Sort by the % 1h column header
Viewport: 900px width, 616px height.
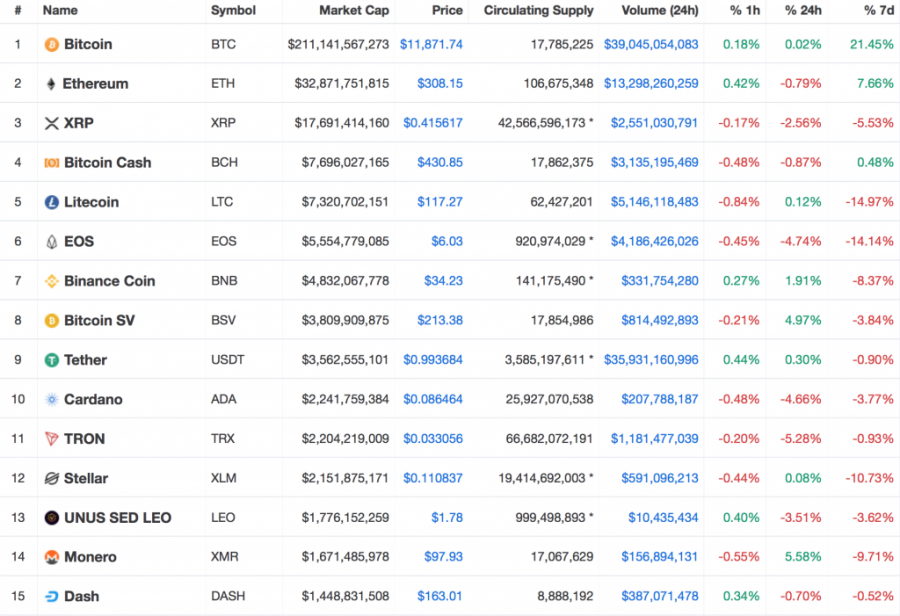(744, 10)
